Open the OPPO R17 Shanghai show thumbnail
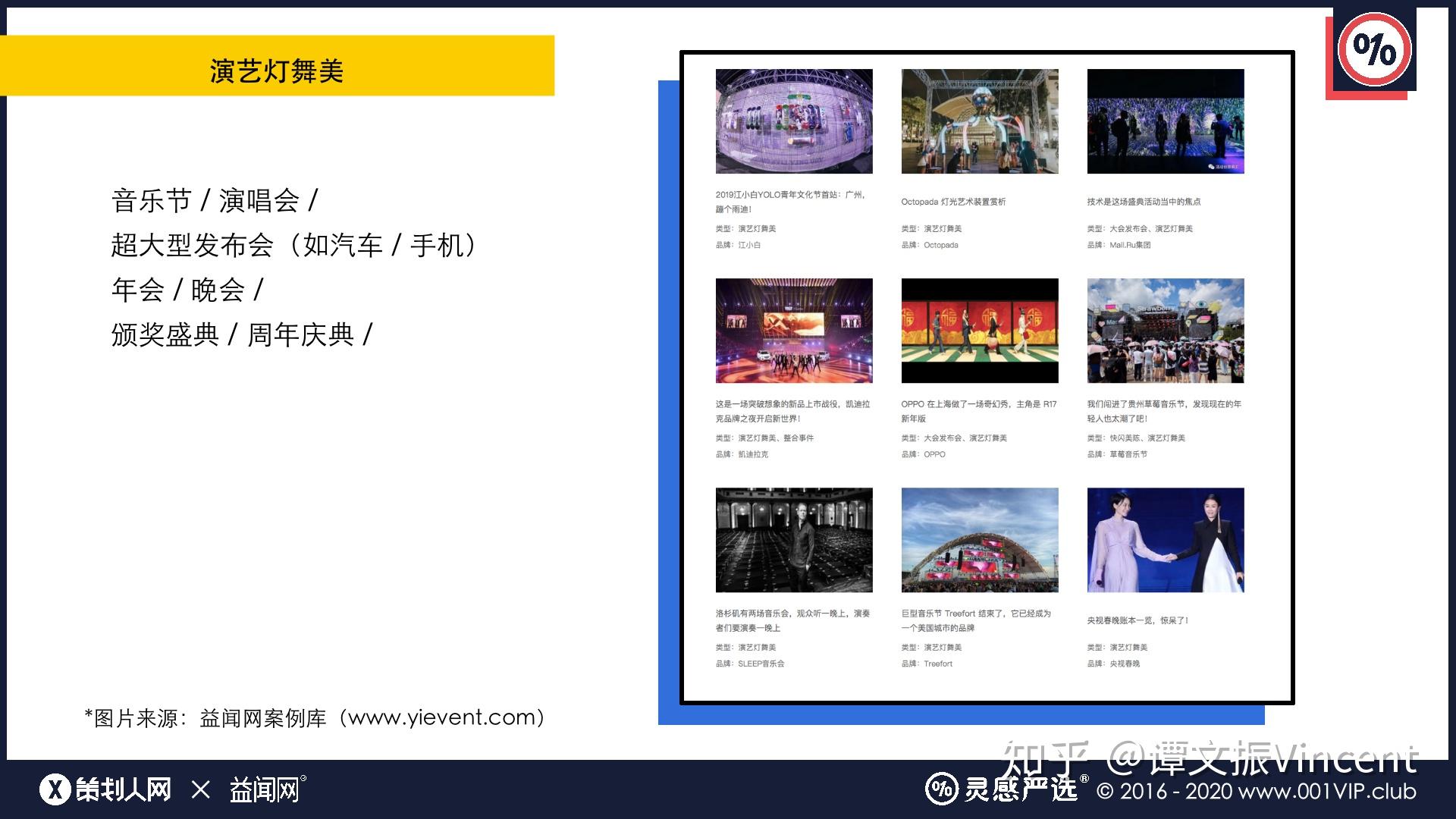Viewport: 1456px width, 819px height. tap(980, 331)
